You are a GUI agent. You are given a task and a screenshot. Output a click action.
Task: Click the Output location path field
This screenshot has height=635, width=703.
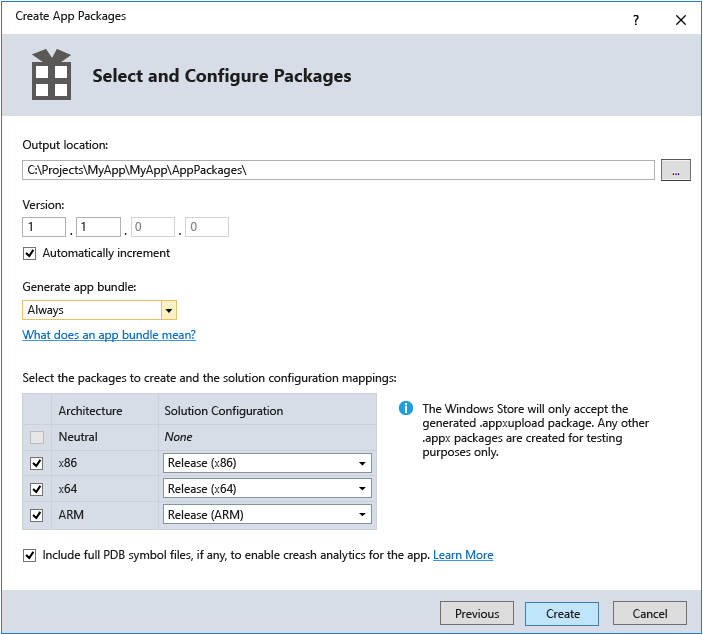click(x=338, y=170)
